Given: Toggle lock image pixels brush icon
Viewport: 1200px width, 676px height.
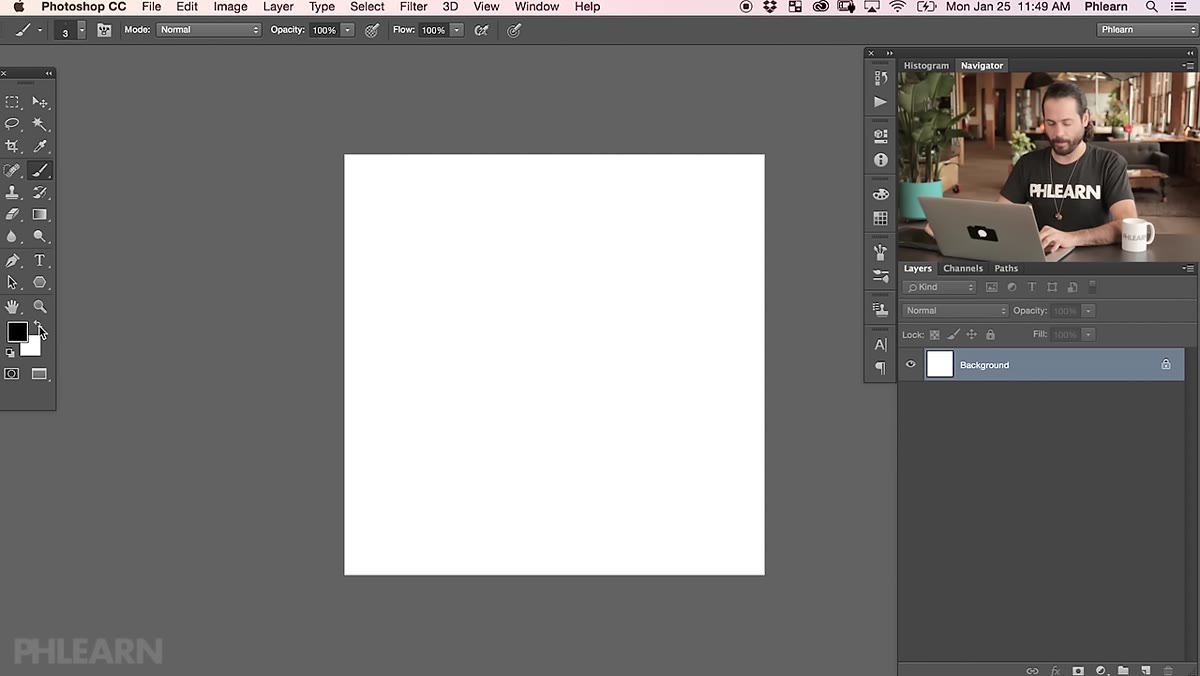Looking at the screenshot, I should coord(953,335).
